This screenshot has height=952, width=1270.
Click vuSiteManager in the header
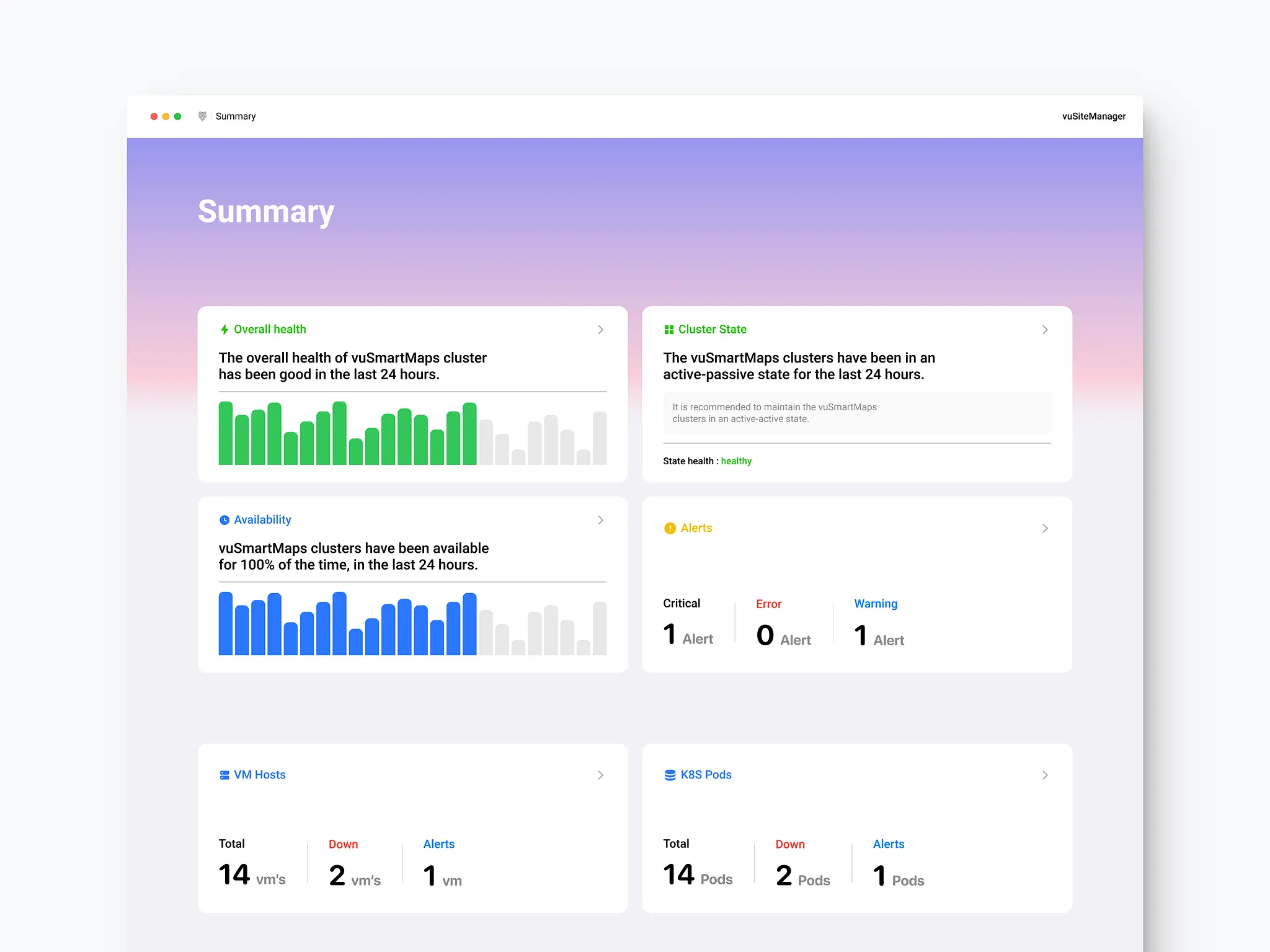tap(1094, 116)
